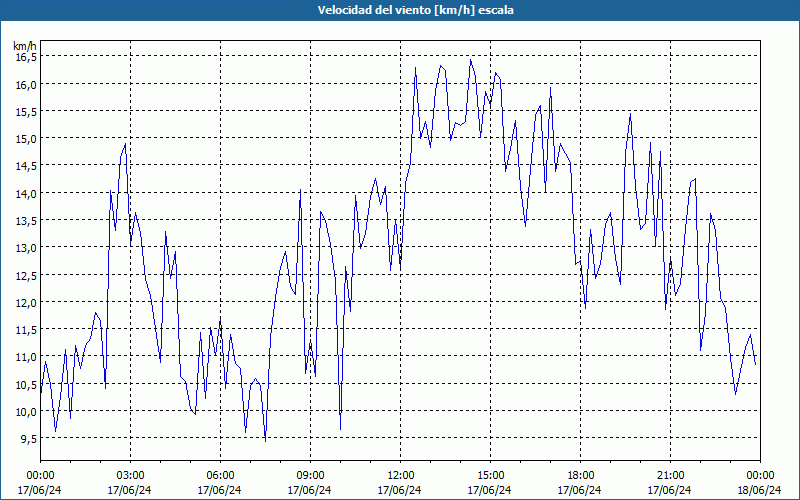Image resolution: width=800 pixels, height=500 pixels.
Task: Select the 11,5 y-axis label
Action: pyautogui.click(x=26, y=330)
